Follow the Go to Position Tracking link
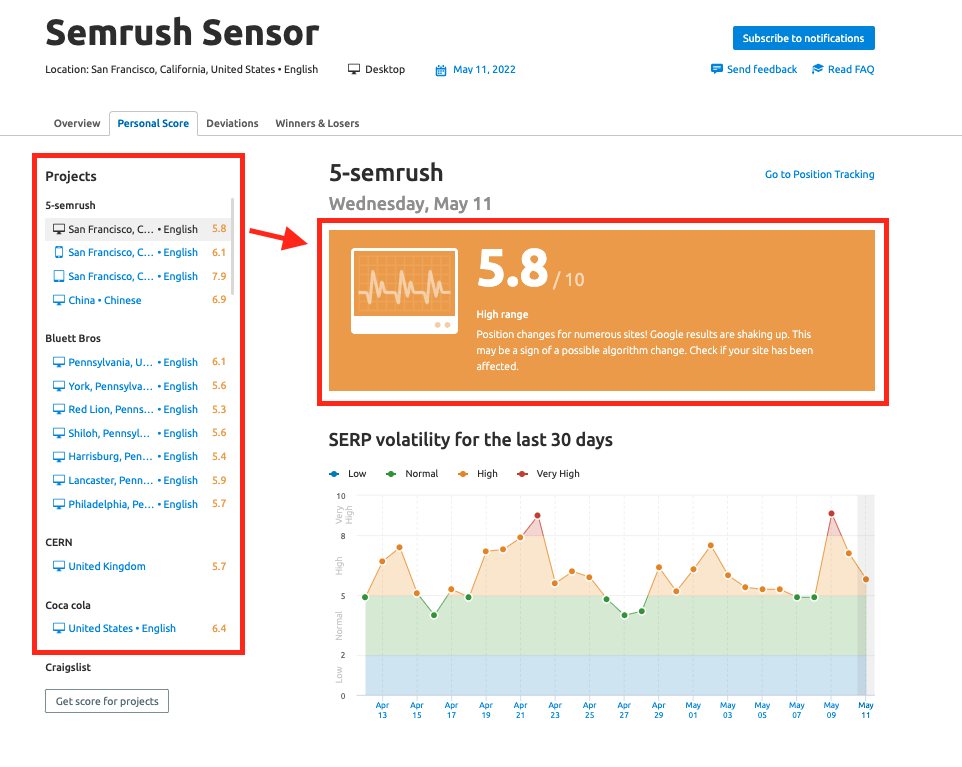 (x=819, y=174)
